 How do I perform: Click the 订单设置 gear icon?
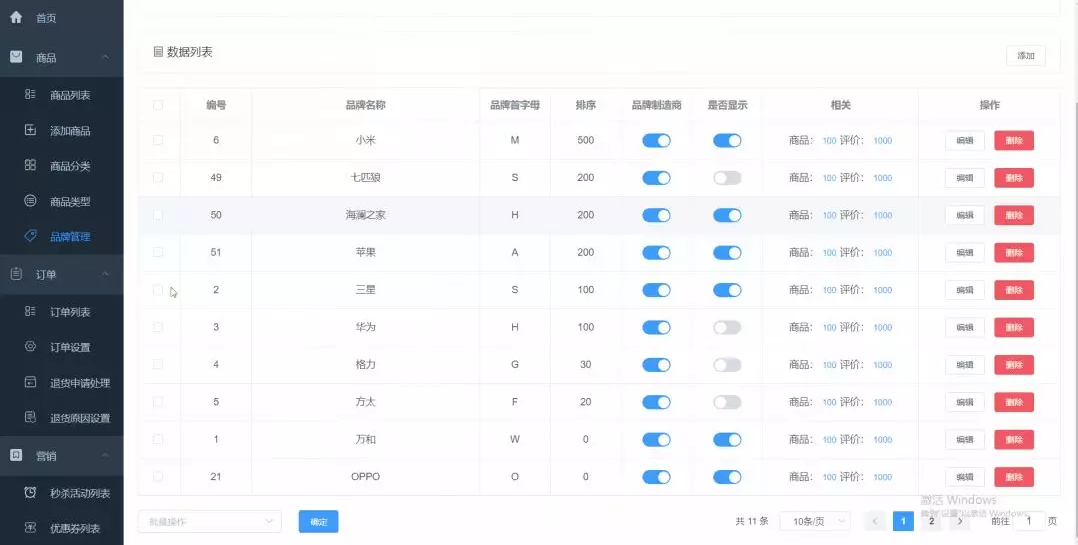tap(30, 346)
